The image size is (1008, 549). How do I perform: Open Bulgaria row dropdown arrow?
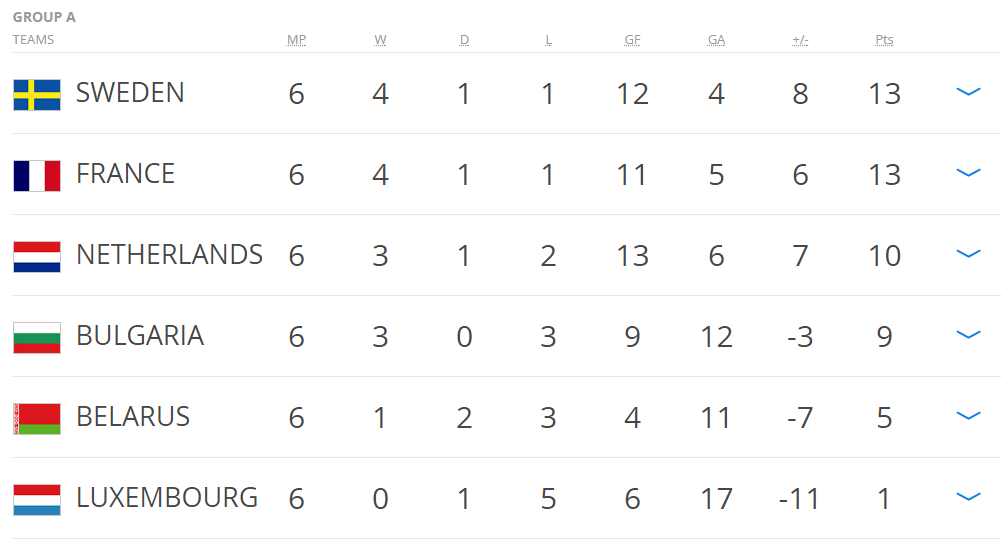[x=968, y=335]
